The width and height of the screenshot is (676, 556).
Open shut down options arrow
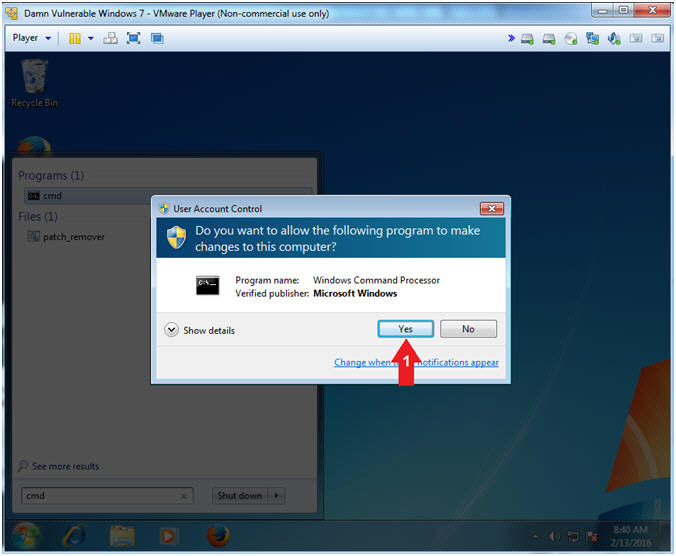point(276,496)
